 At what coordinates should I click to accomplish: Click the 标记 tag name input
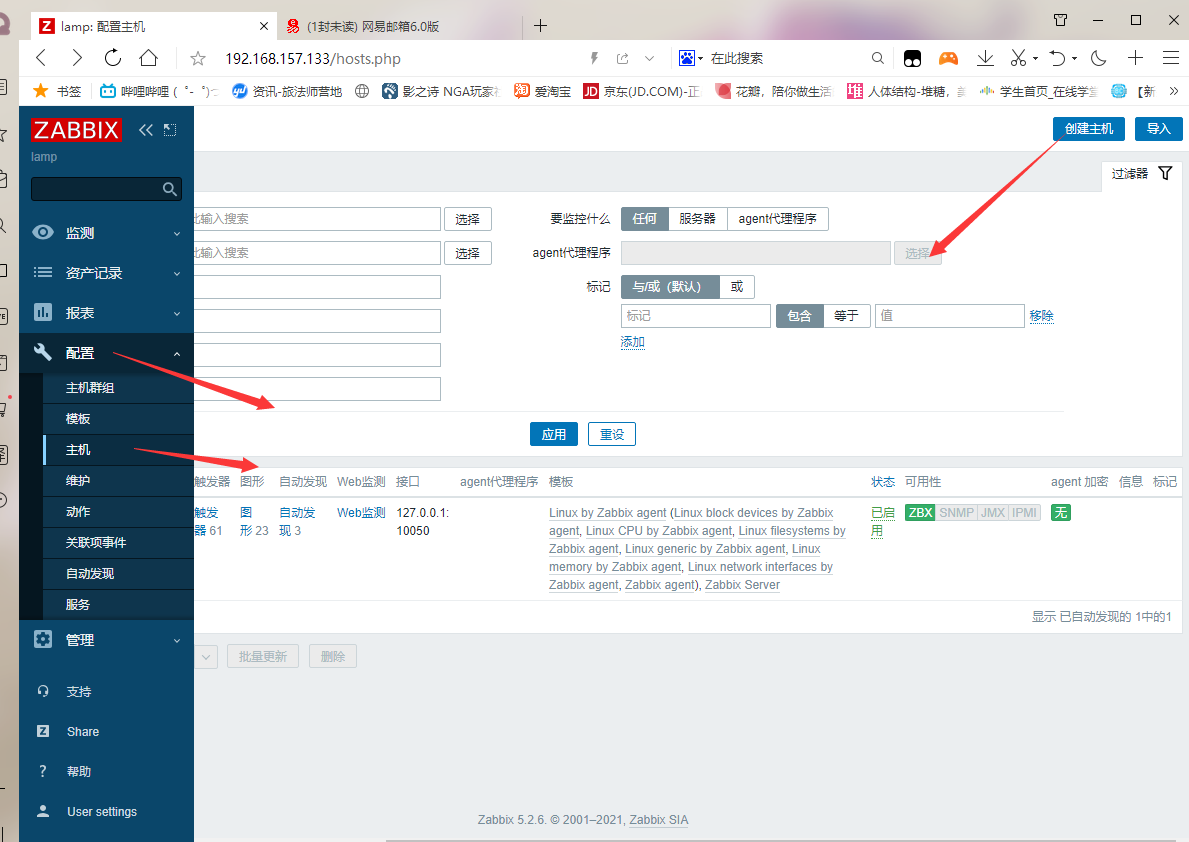[x=696, y=316]
